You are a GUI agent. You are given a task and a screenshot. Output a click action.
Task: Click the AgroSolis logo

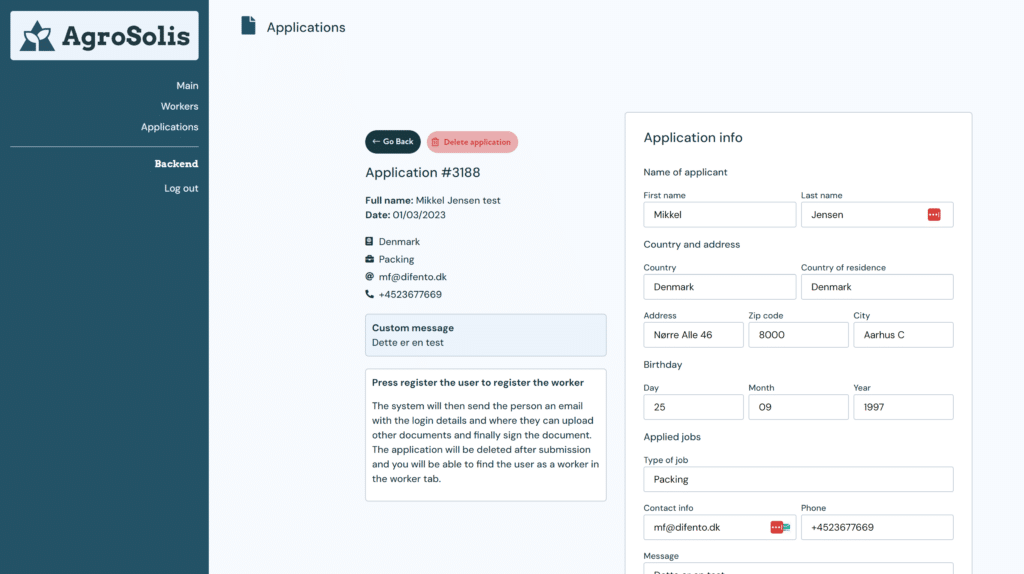pos(104,35)
